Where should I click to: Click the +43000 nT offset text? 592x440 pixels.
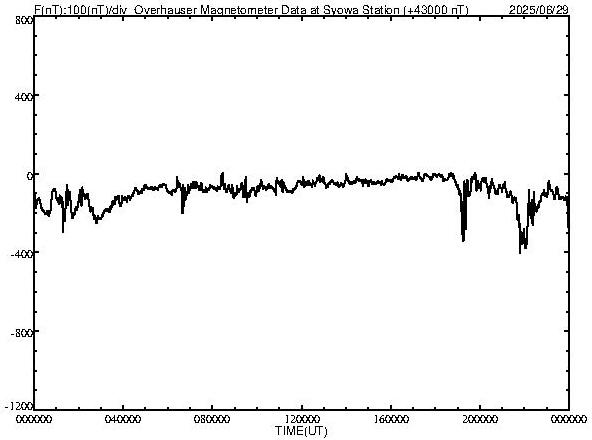436,9
